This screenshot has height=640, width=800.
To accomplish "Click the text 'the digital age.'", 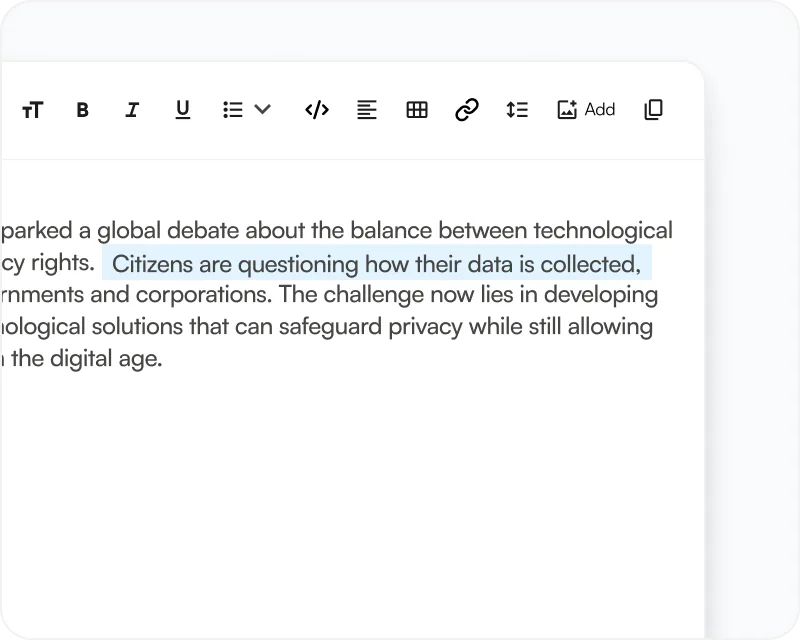I will (x=87, y=358).
